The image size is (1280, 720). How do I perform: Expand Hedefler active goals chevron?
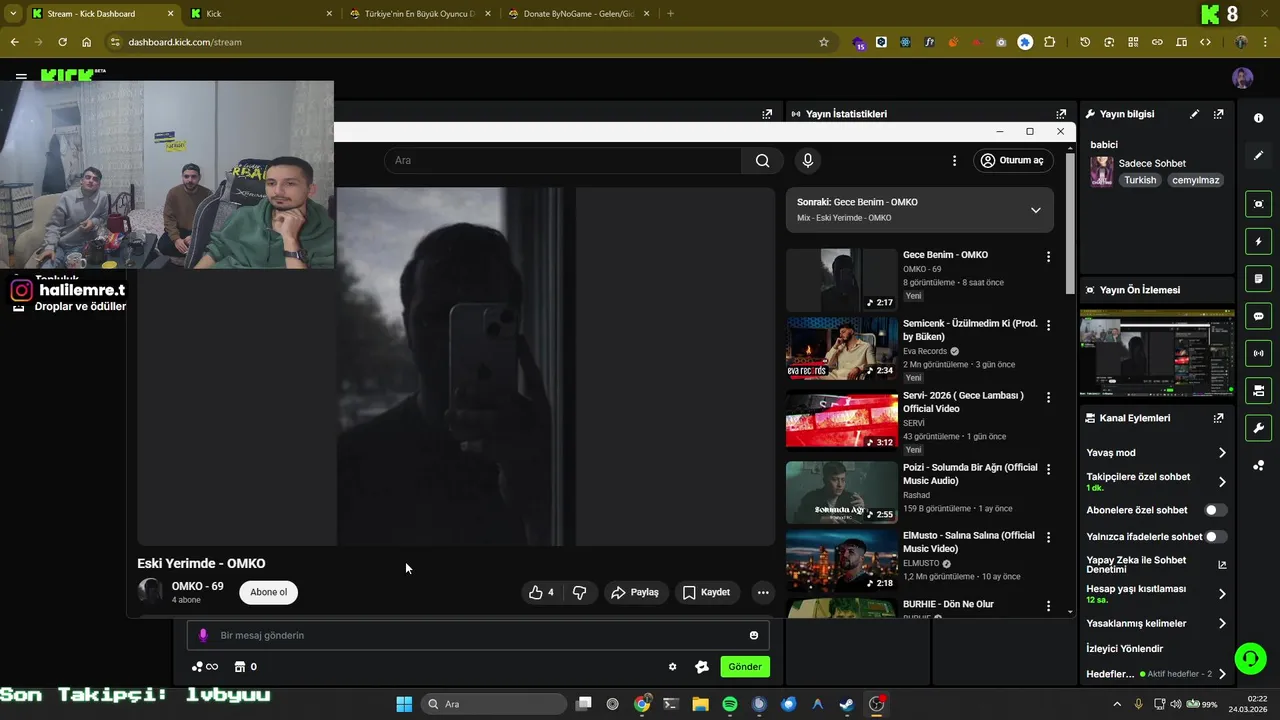[x=1222, y=674]
